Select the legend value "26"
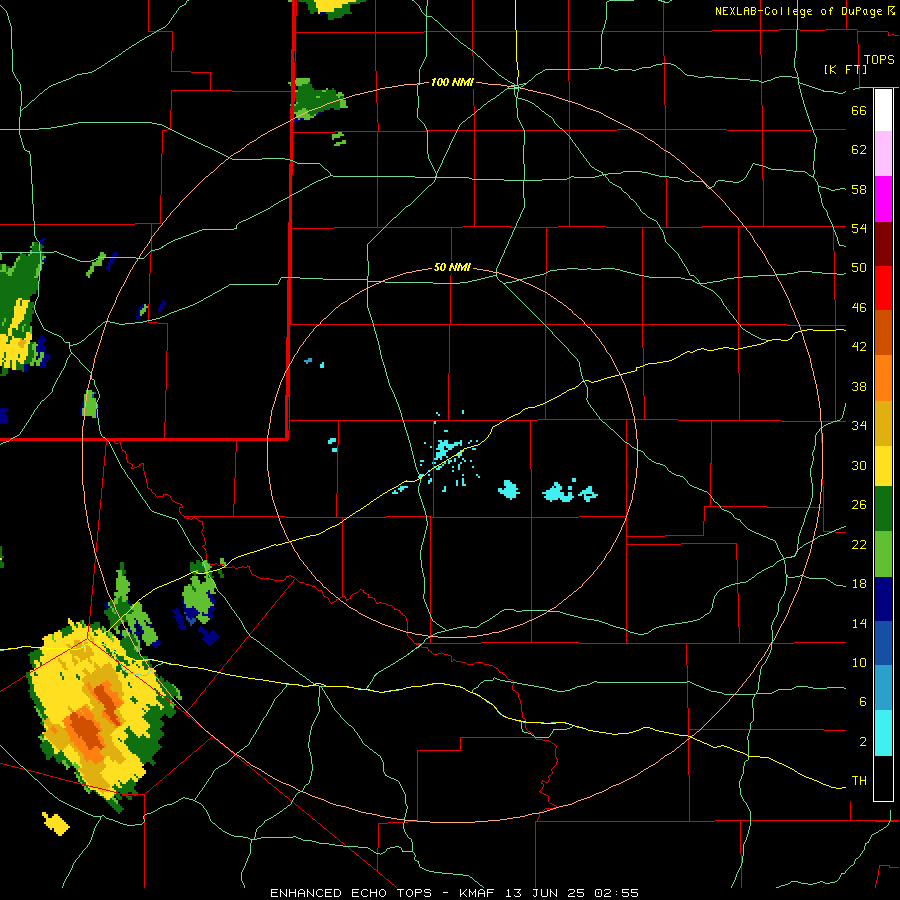900x900 pixels. (859, 505)
